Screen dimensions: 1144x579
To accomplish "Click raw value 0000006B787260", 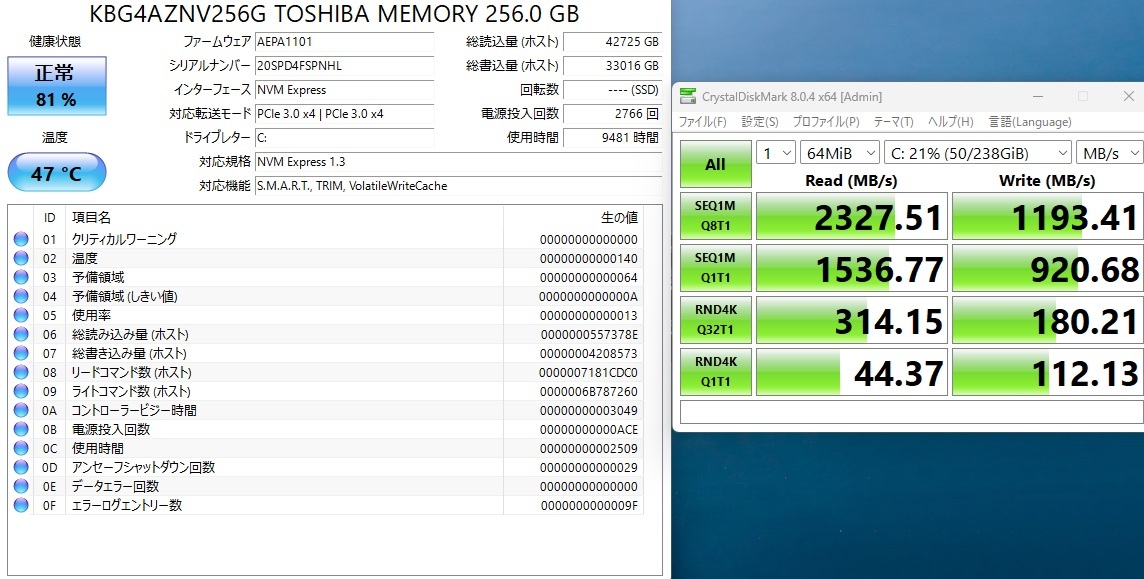I will (588, 392).
